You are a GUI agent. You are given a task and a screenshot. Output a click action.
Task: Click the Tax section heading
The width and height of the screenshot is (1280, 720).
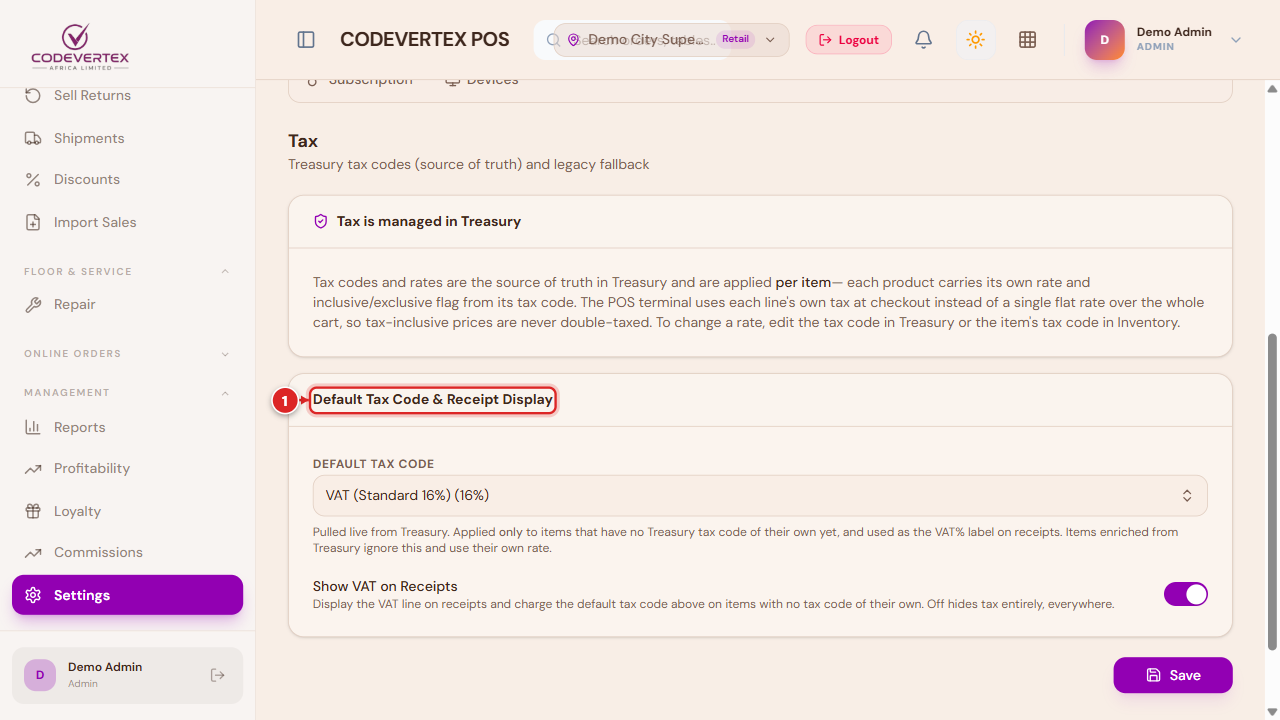(303, 141)
